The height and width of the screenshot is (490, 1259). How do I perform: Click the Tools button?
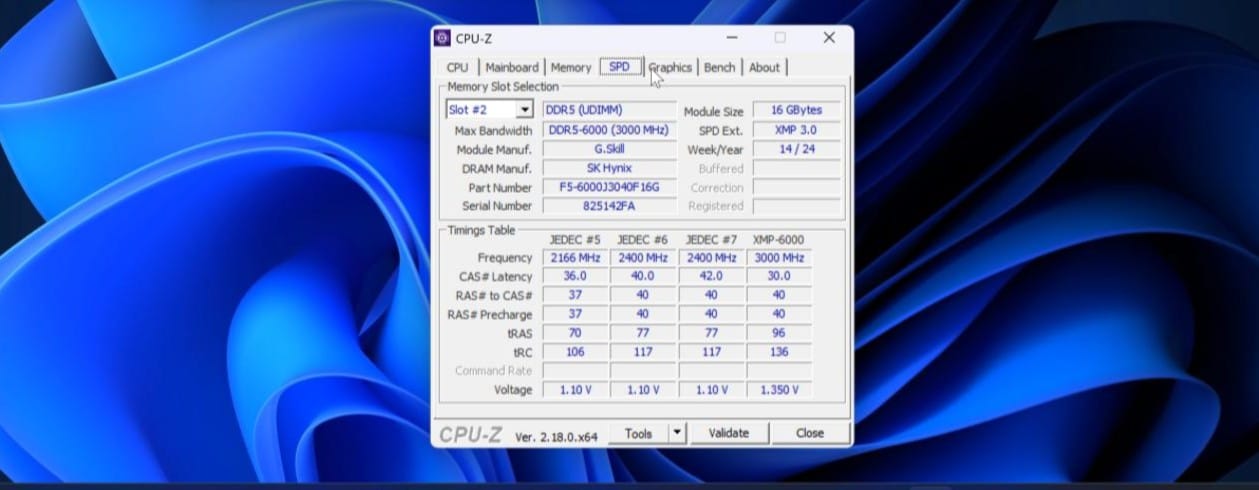pos(638,433)
